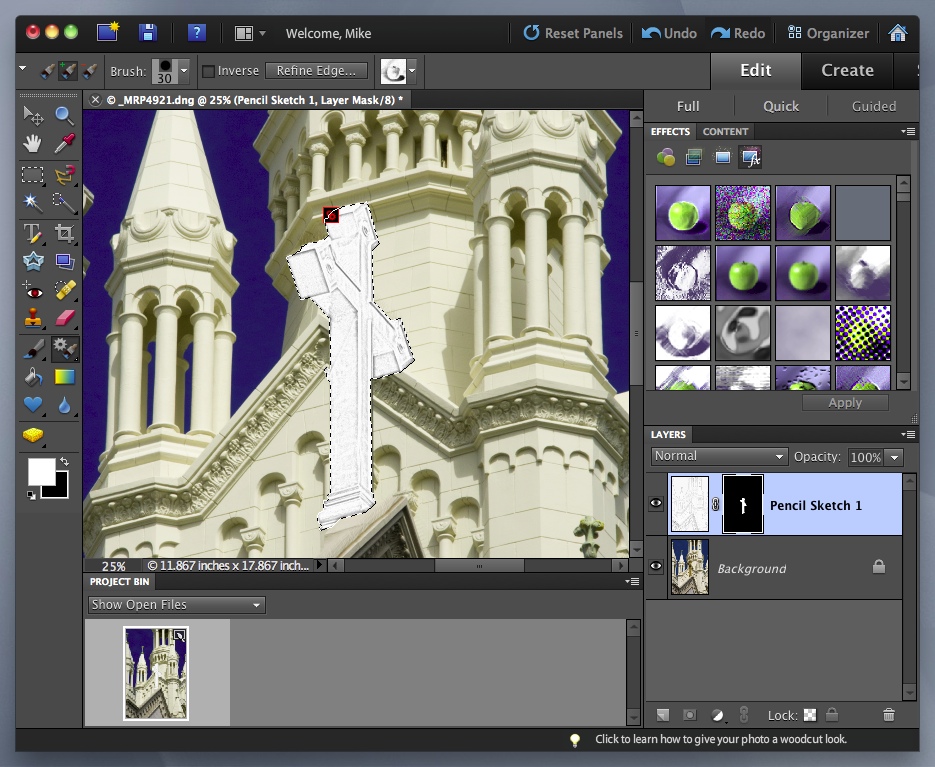This screenshot has height=767, width=935.
Task: Switch to Quick edit mode tab
Action: pos(781,106)
